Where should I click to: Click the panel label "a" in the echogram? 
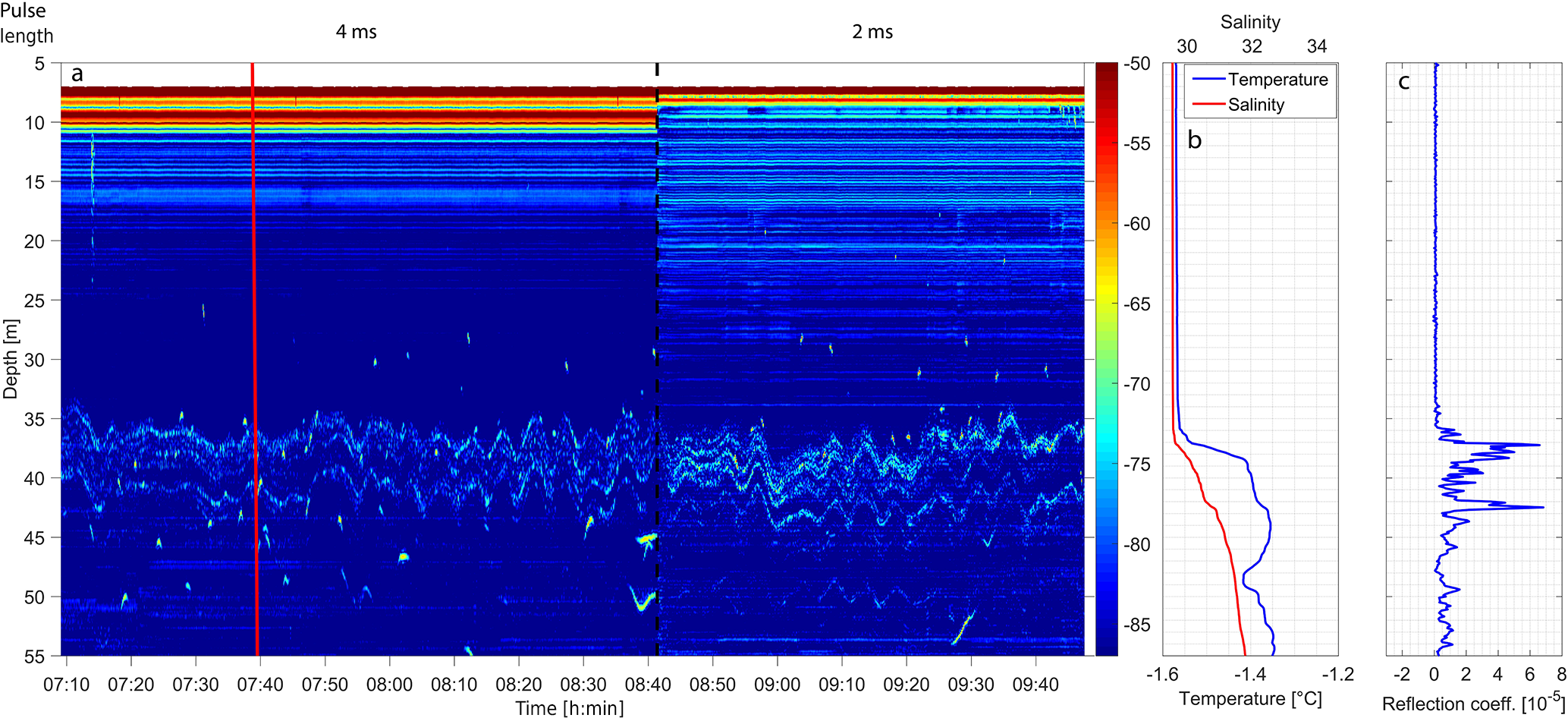coord(77,74)
